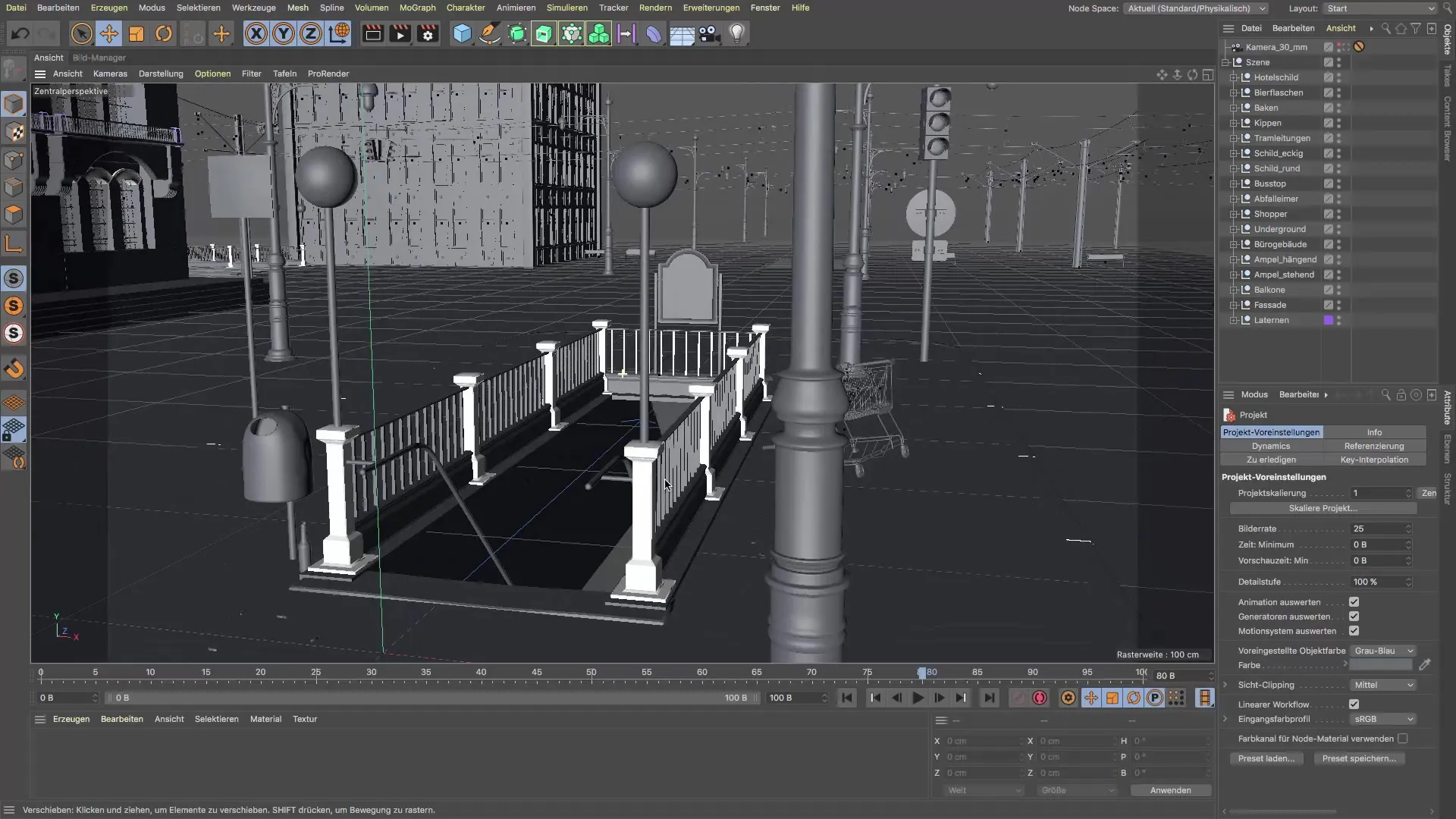The width and height of the screenshot is (1456, 819).
Task: Click the deformer bend icon
Action: pos(654,34)
